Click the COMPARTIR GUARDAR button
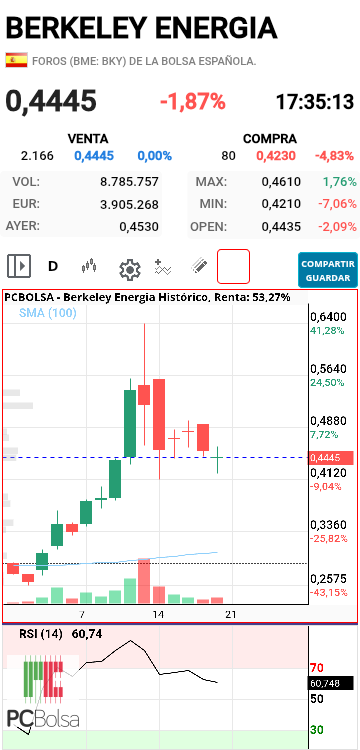This screenshot has height=750, width=360. coord(328,270)
